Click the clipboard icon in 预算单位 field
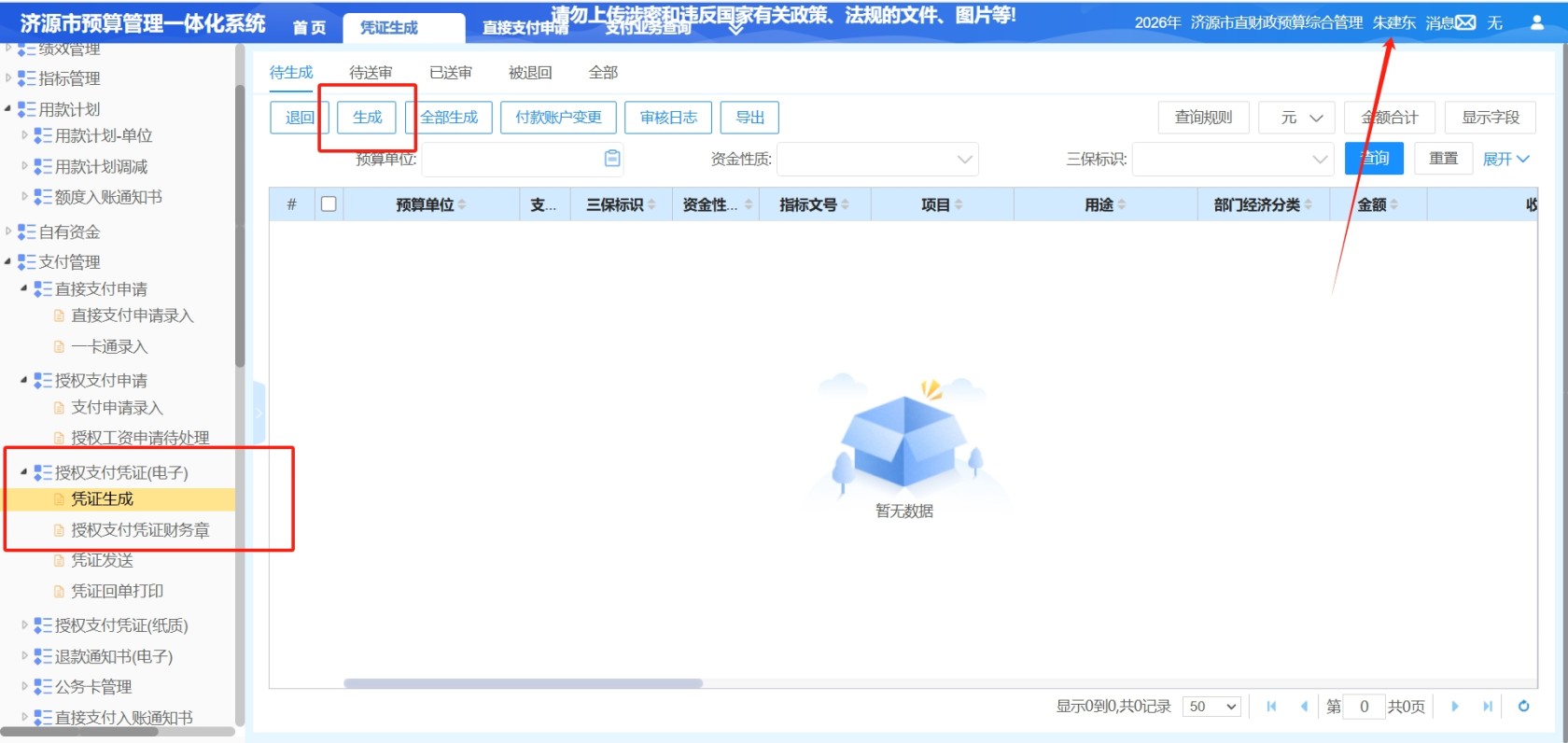This screenshot has width=1568, height=743. coord(612,159)
